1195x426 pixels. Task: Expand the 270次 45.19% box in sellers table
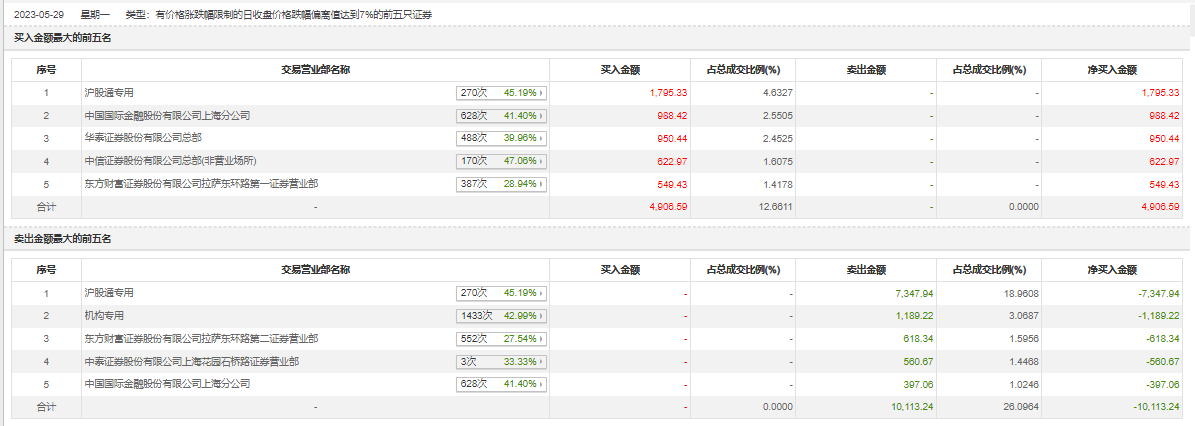click(501, 293)
